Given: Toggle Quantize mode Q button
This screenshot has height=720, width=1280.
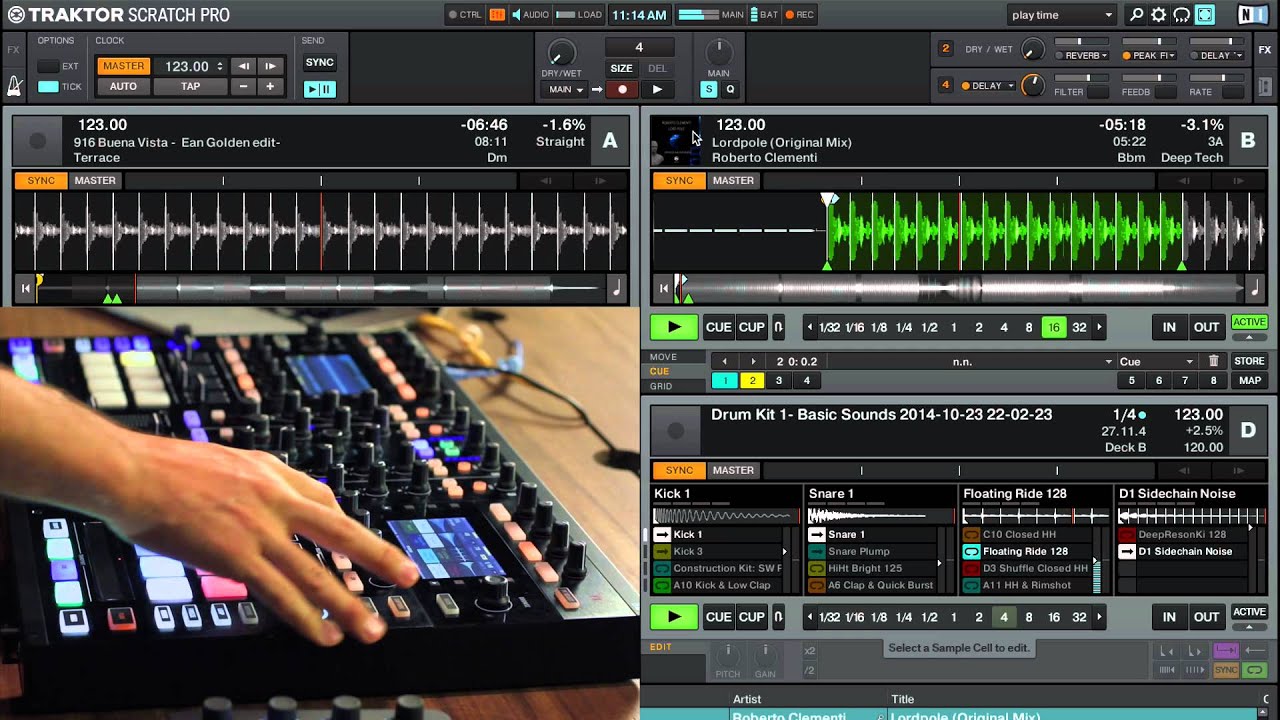Looking at the screenshot, I should click(730, 89).
